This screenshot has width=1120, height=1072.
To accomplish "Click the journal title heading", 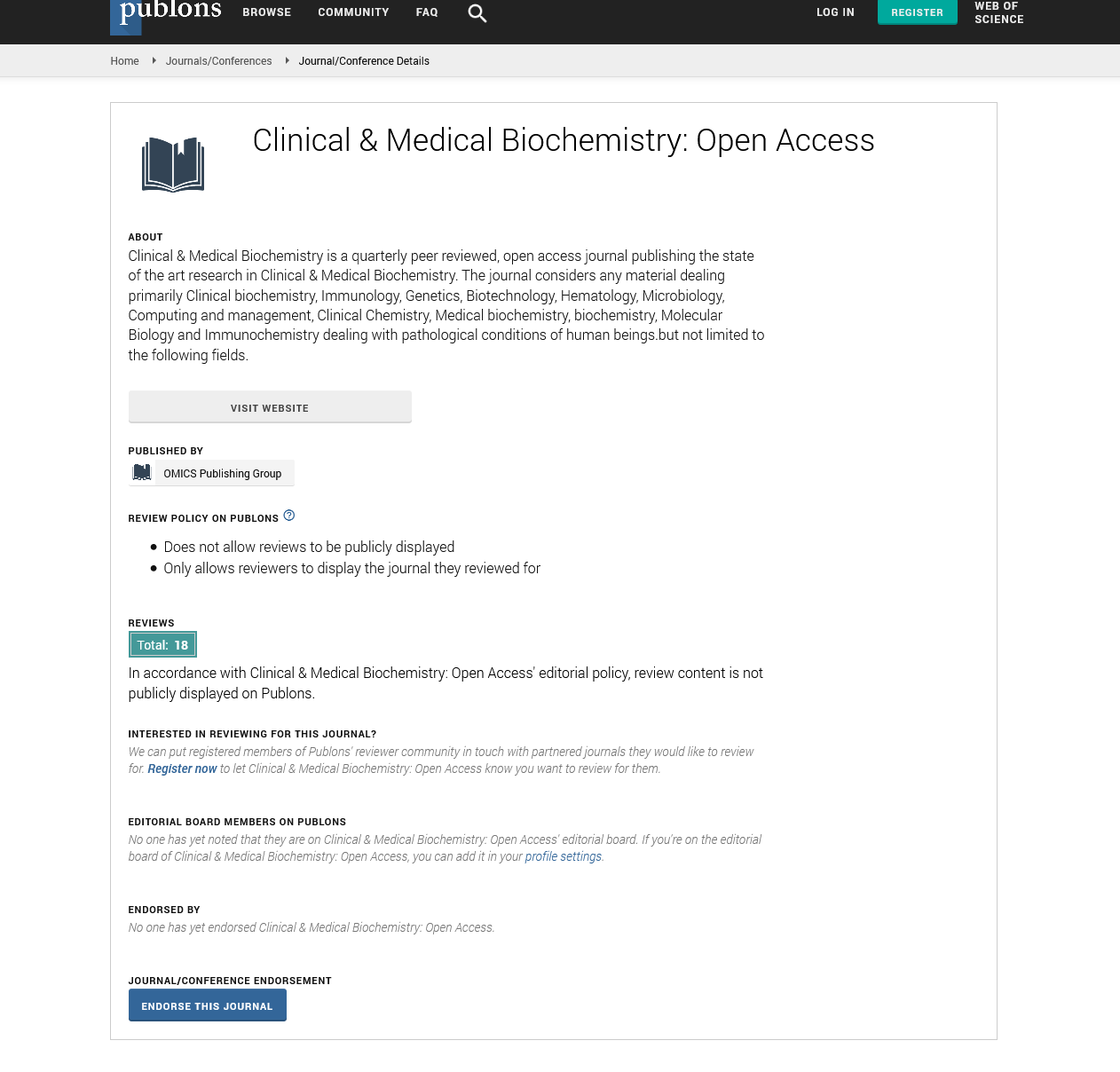I will 564,140.
